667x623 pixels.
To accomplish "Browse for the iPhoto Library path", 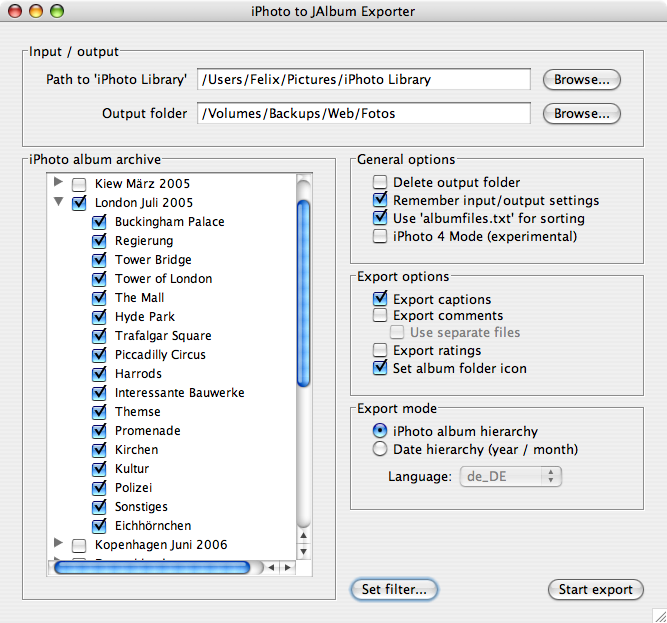I will point(581,80).
